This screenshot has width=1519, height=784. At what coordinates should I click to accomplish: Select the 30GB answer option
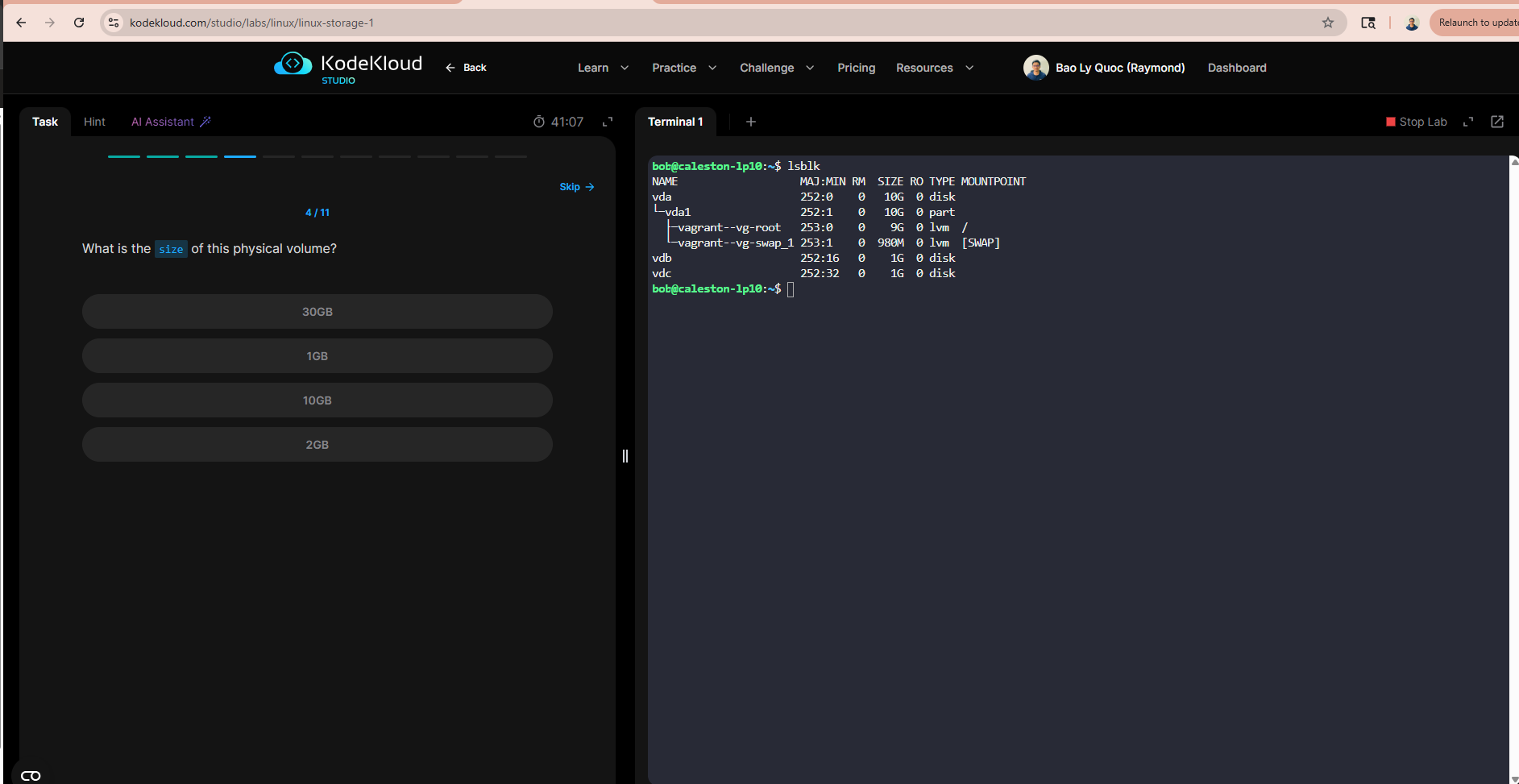[x=317, y=312]
